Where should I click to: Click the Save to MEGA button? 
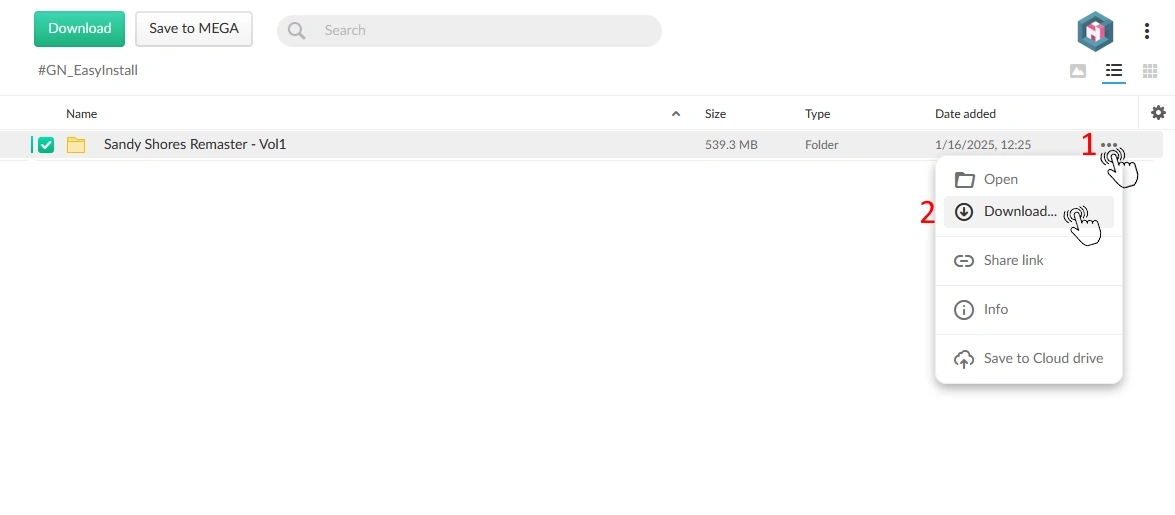coord(194,29)
